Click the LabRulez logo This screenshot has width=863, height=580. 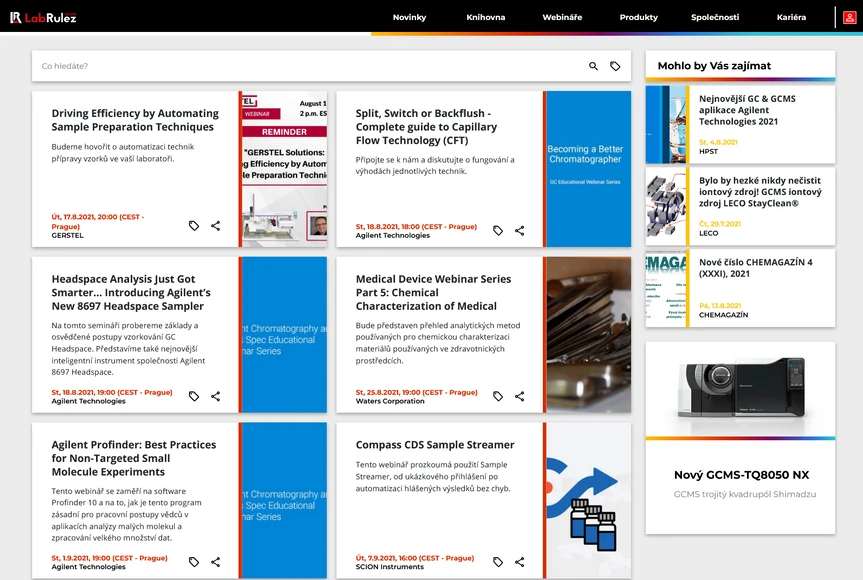click(x=43, y=16)
